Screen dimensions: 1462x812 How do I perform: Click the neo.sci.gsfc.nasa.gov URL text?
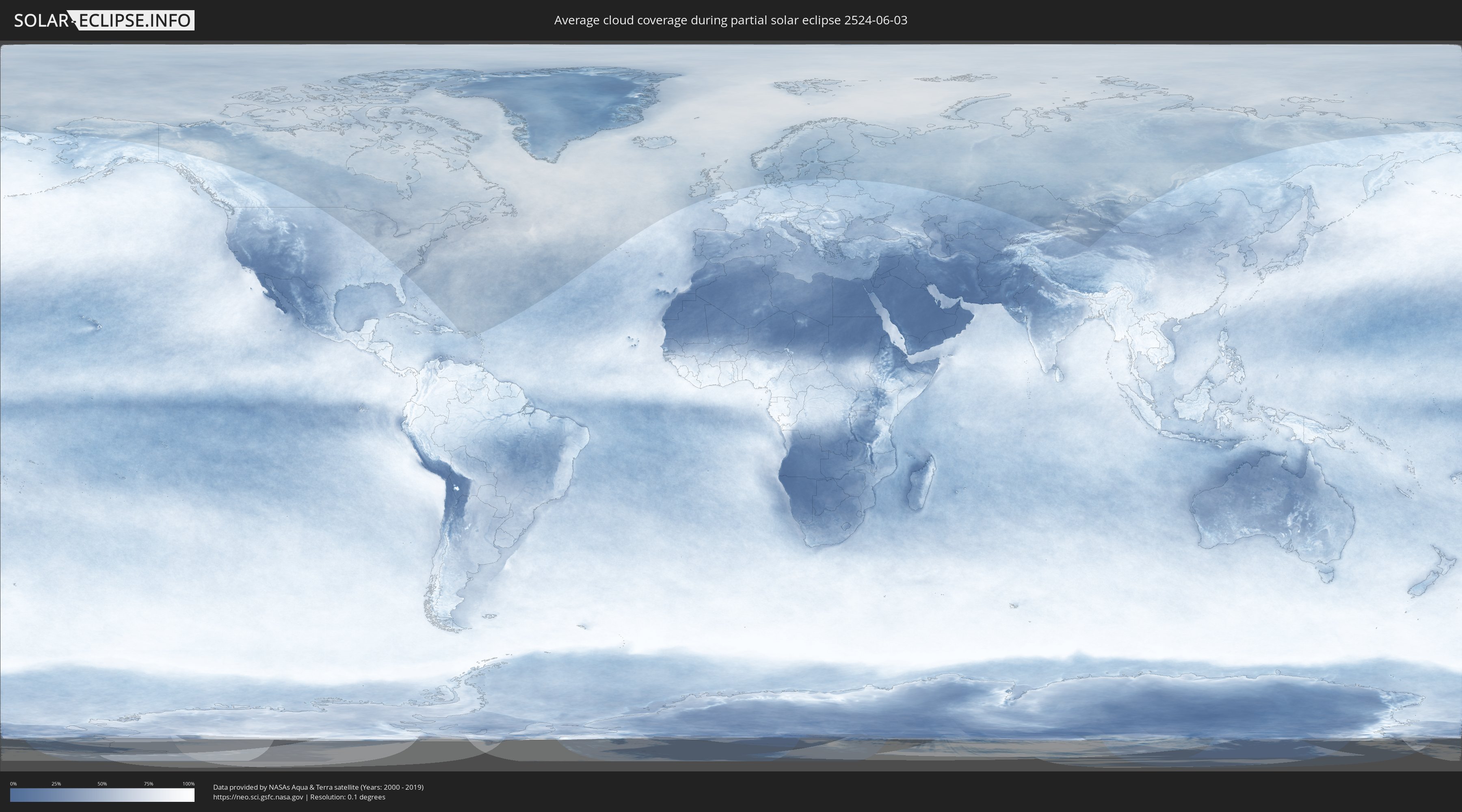[x=258, y=797]
